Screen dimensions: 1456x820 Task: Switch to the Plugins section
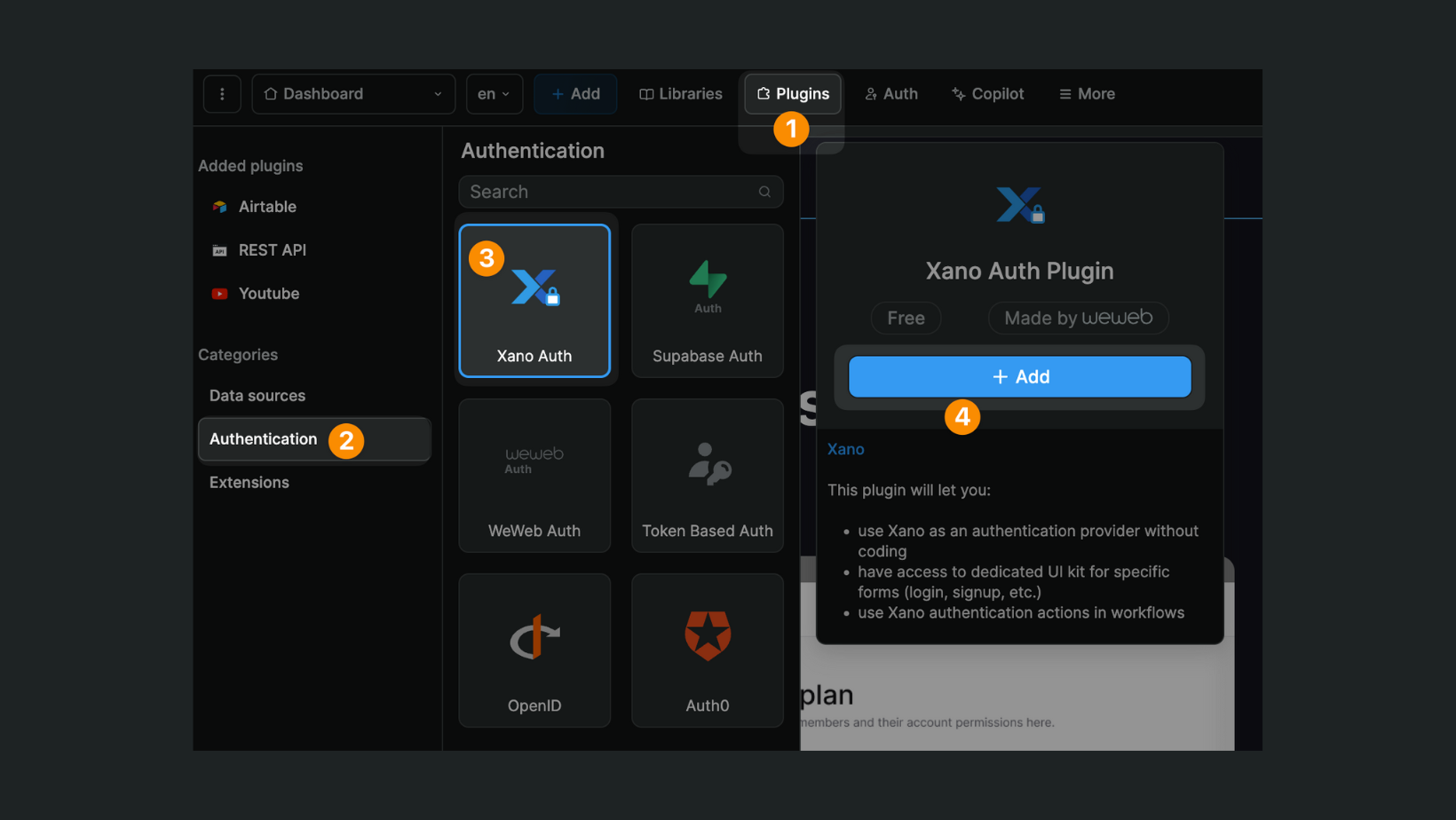(792, 93)
